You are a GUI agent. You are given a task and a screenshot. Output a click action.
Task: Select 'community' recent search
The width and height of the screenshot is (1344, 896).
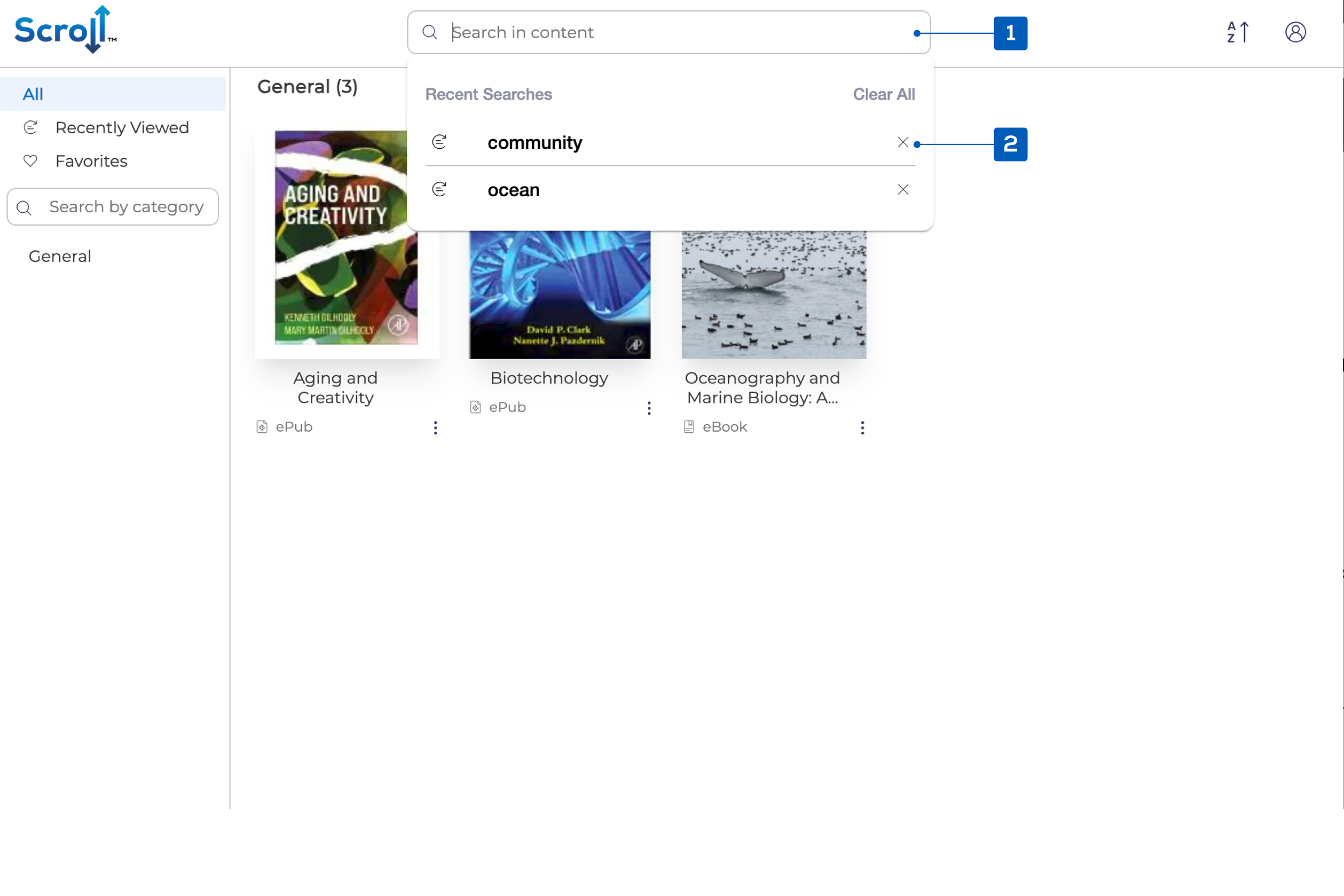pos(534,142)
